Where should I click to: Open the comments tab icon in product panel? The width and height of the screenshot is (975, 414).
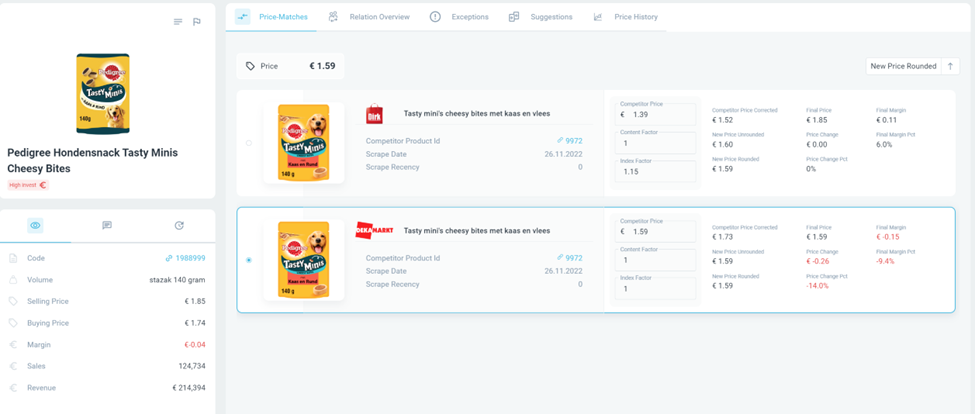coord(107,226)
